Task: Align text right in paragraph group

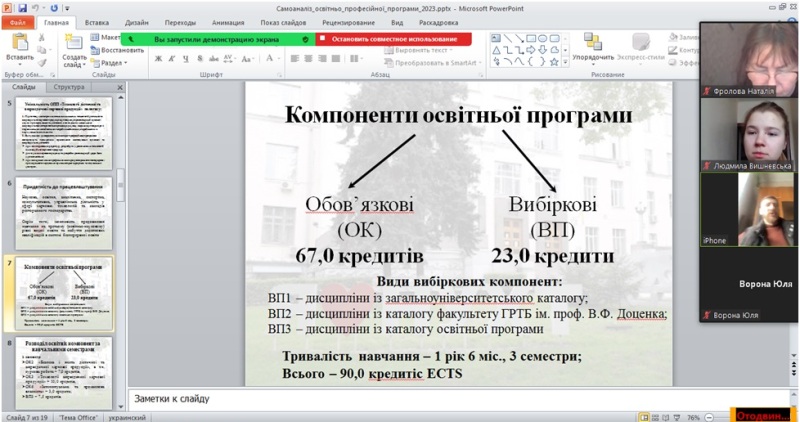Action: [322, 59]
